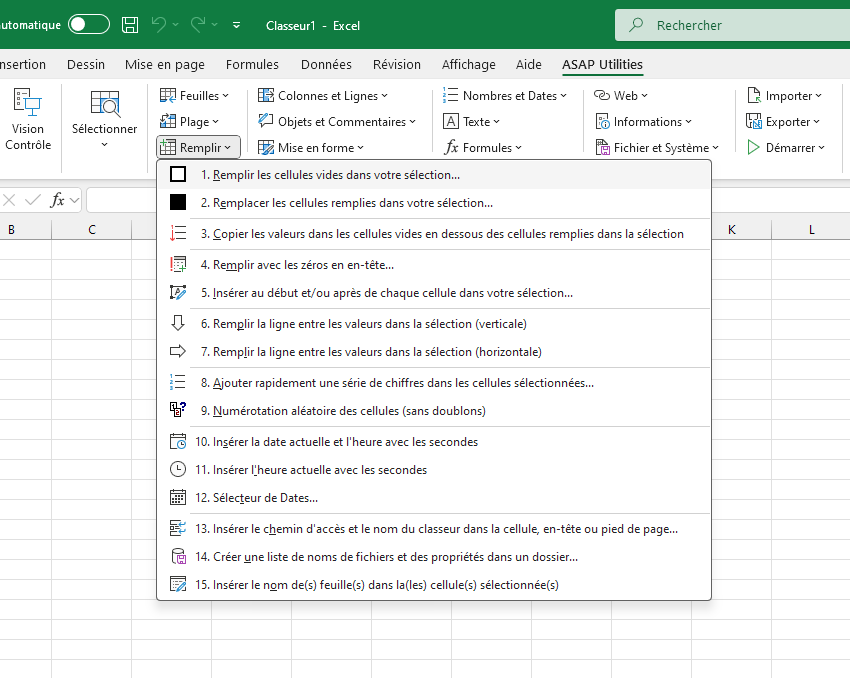Choose Remplir les cellules vides dans votre sélection
The image size is (850, 678).
pyautogui.click(x=434, y=175)
